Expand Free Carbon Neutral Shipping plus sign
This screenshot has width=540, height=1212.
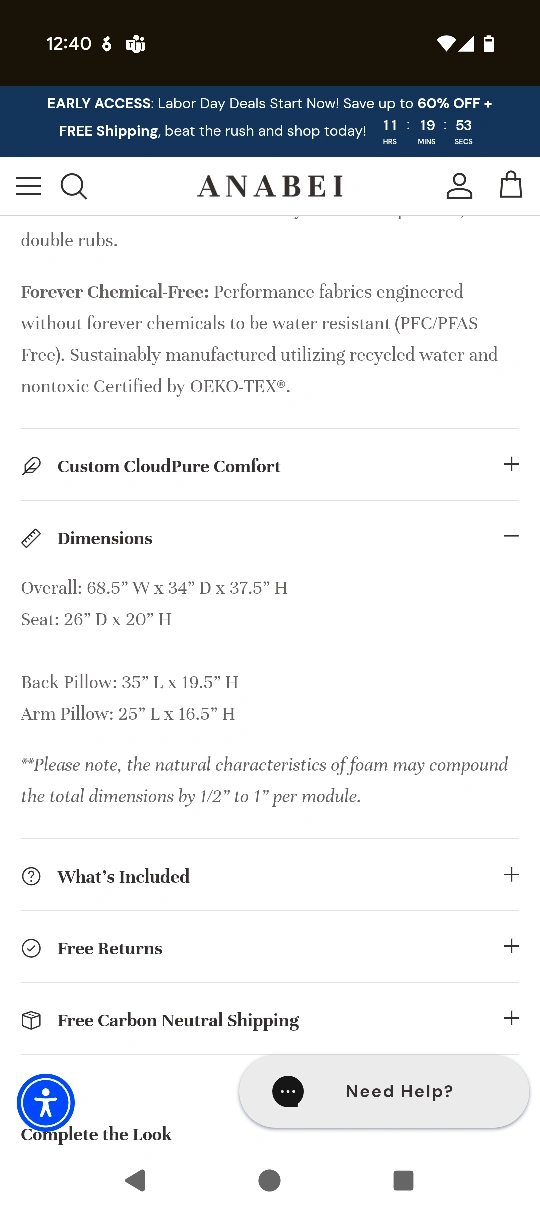[x=511, y=1018]
